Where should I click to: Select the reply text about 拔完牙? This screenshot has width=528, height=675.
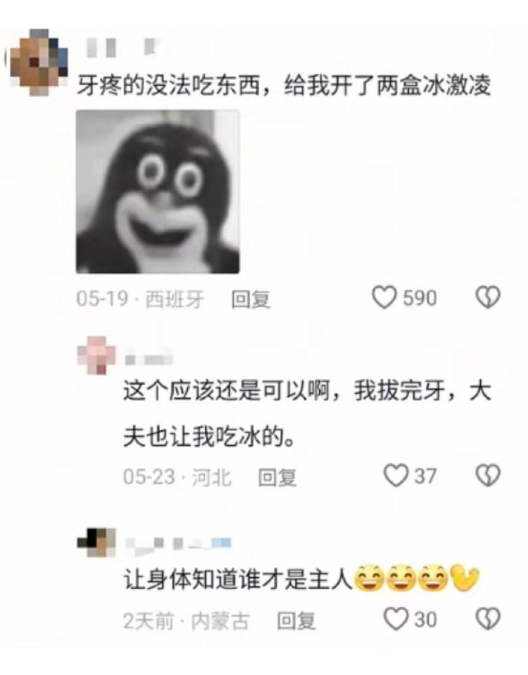[x=307, y=414]
